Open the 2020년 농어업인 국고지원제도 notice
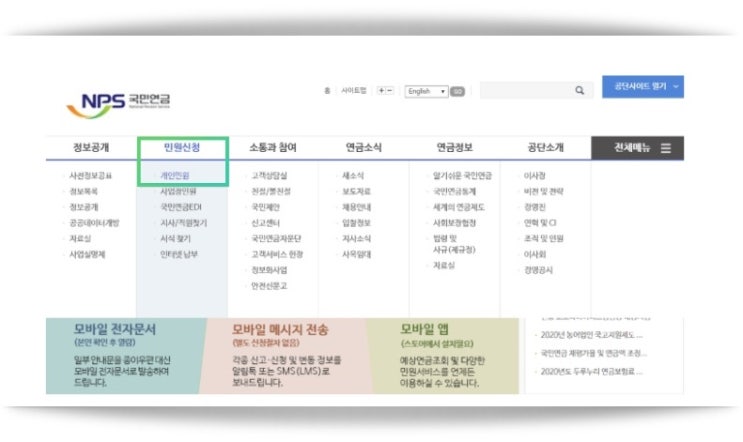The width and height of the screenshot is (743, 442). [591, 335]
